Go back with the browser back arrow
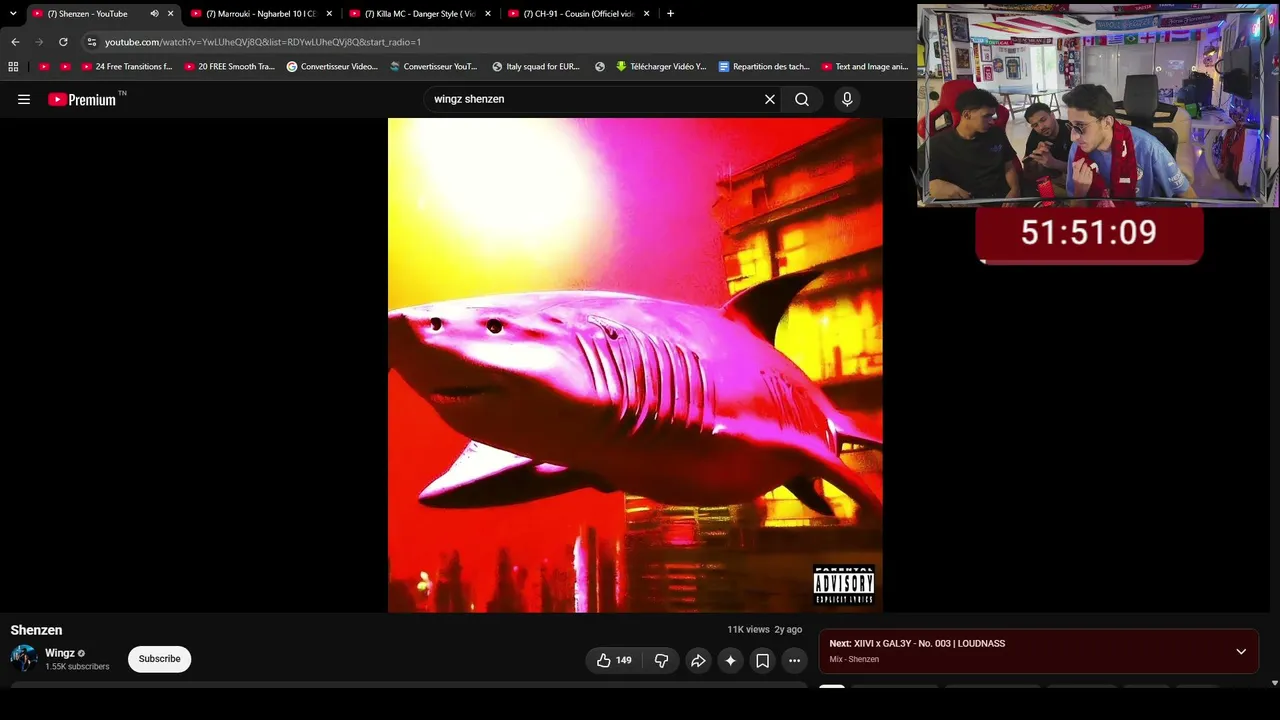This screenshot has width=1280, height=720. tap(15, 42)
